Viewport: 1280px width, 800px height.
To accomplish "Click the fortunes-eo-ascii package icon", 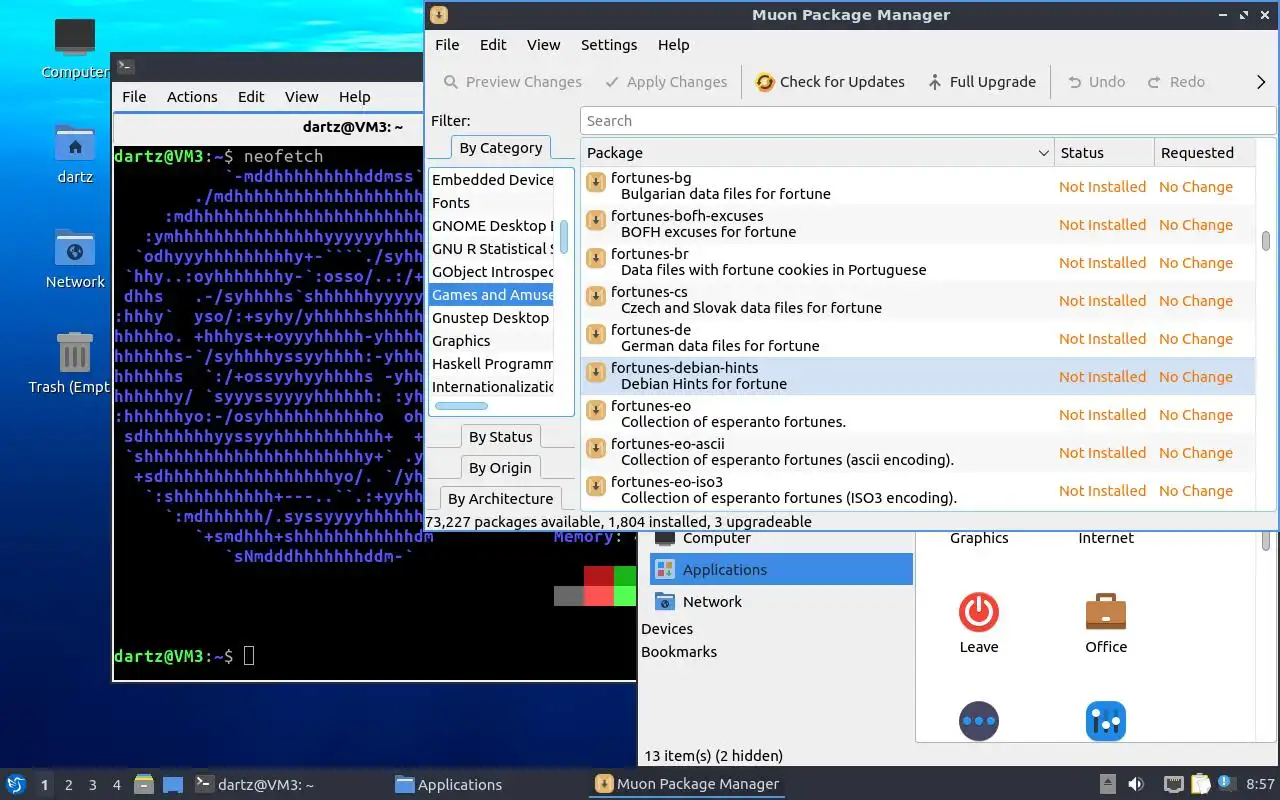I will point(596,448).
